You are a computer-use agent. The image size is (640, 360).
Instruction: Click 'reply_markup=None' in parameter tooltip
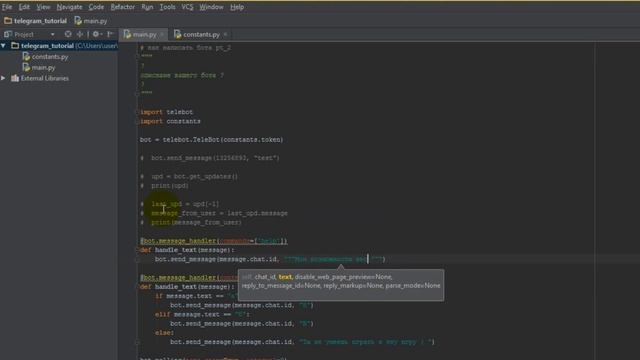[x=353, y=286]
